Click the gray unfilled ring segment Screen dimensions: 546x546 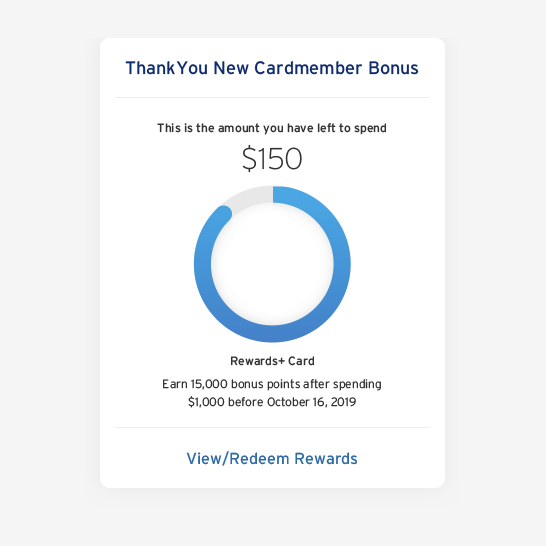click(249, 198)
